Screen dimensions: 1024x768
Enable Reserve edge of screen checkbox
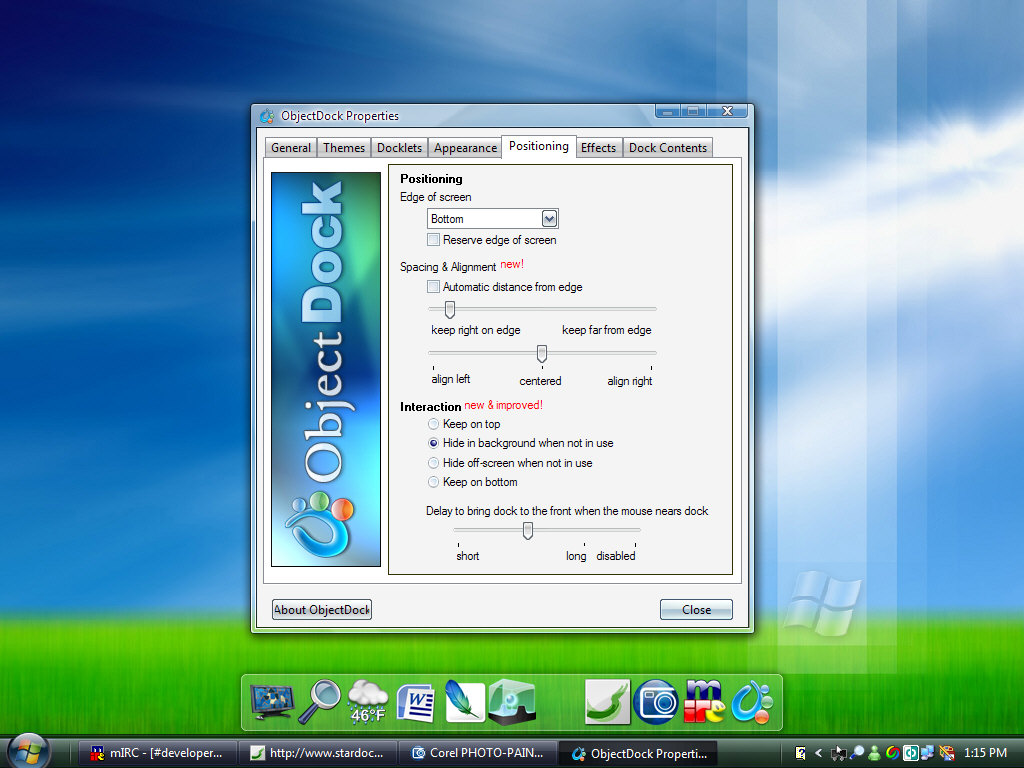click(433, 240)
